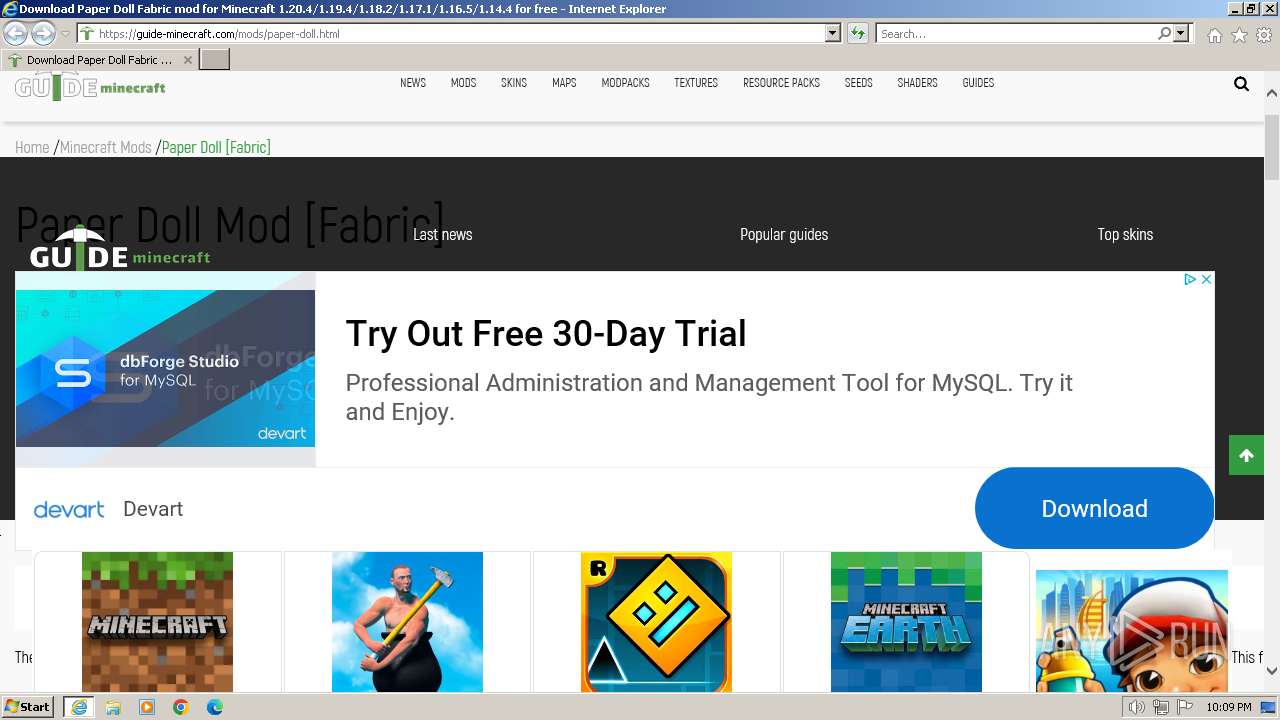Click the dbForge Studio ad banner image
The height and width of the screenshot is (720, 1280).
pyautogui.click(x=165, y=368)
